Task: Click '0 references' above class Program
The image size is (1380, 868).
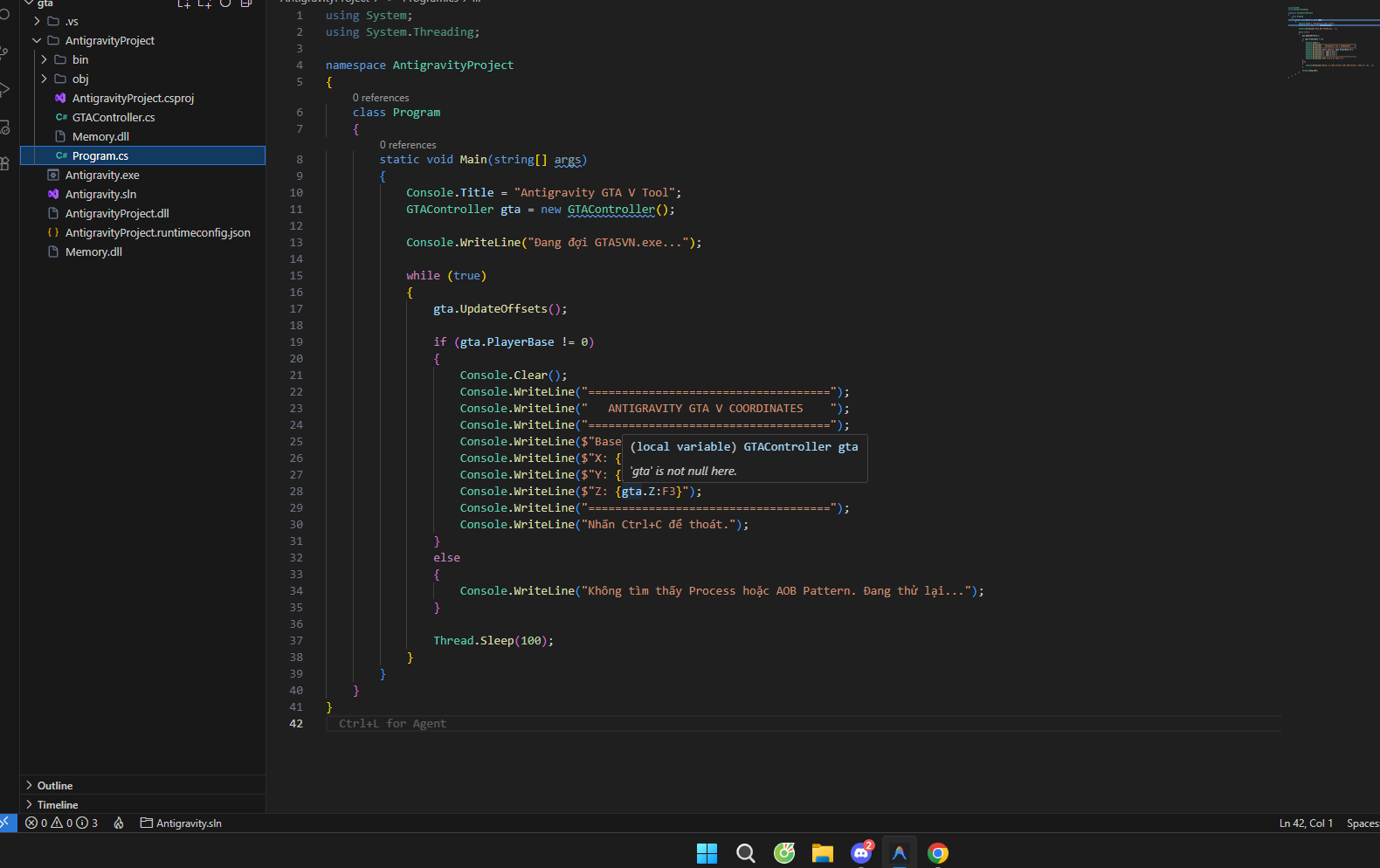Action: point(381,98)
